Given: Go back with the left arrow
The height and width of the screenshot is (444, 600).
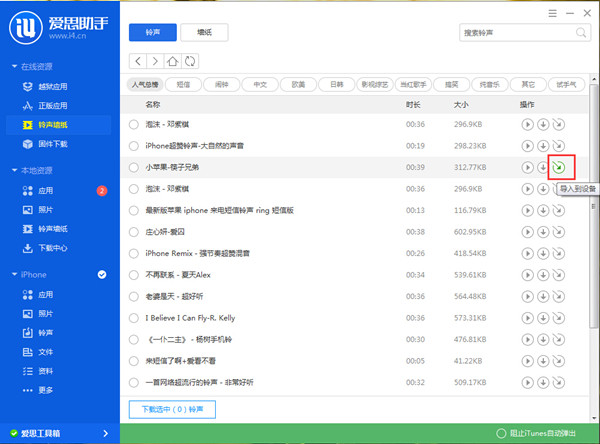Looking at the screenshot, I should pos(137,61).
